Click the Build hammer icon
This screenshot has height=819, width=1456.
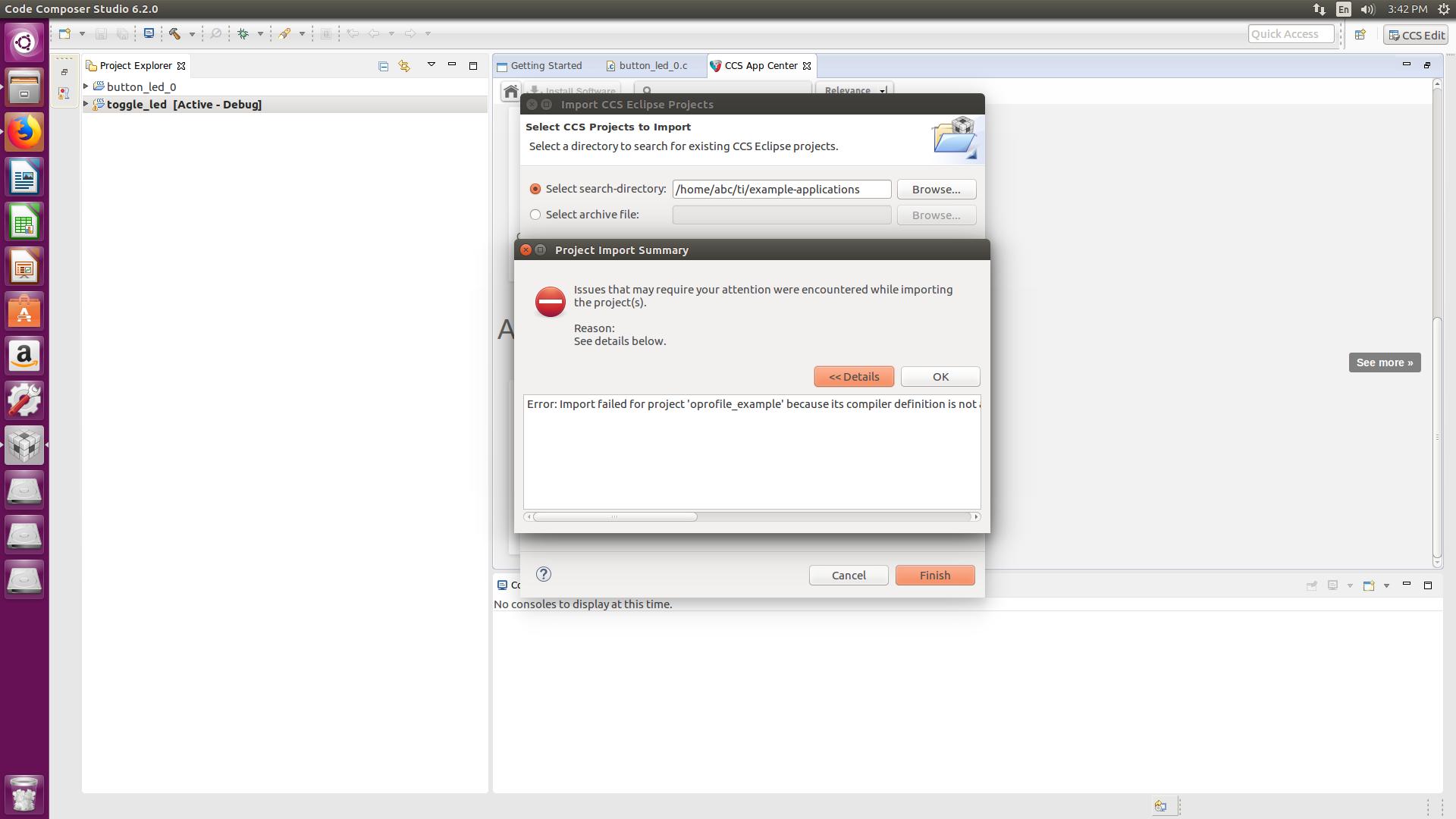pos(175,33)
